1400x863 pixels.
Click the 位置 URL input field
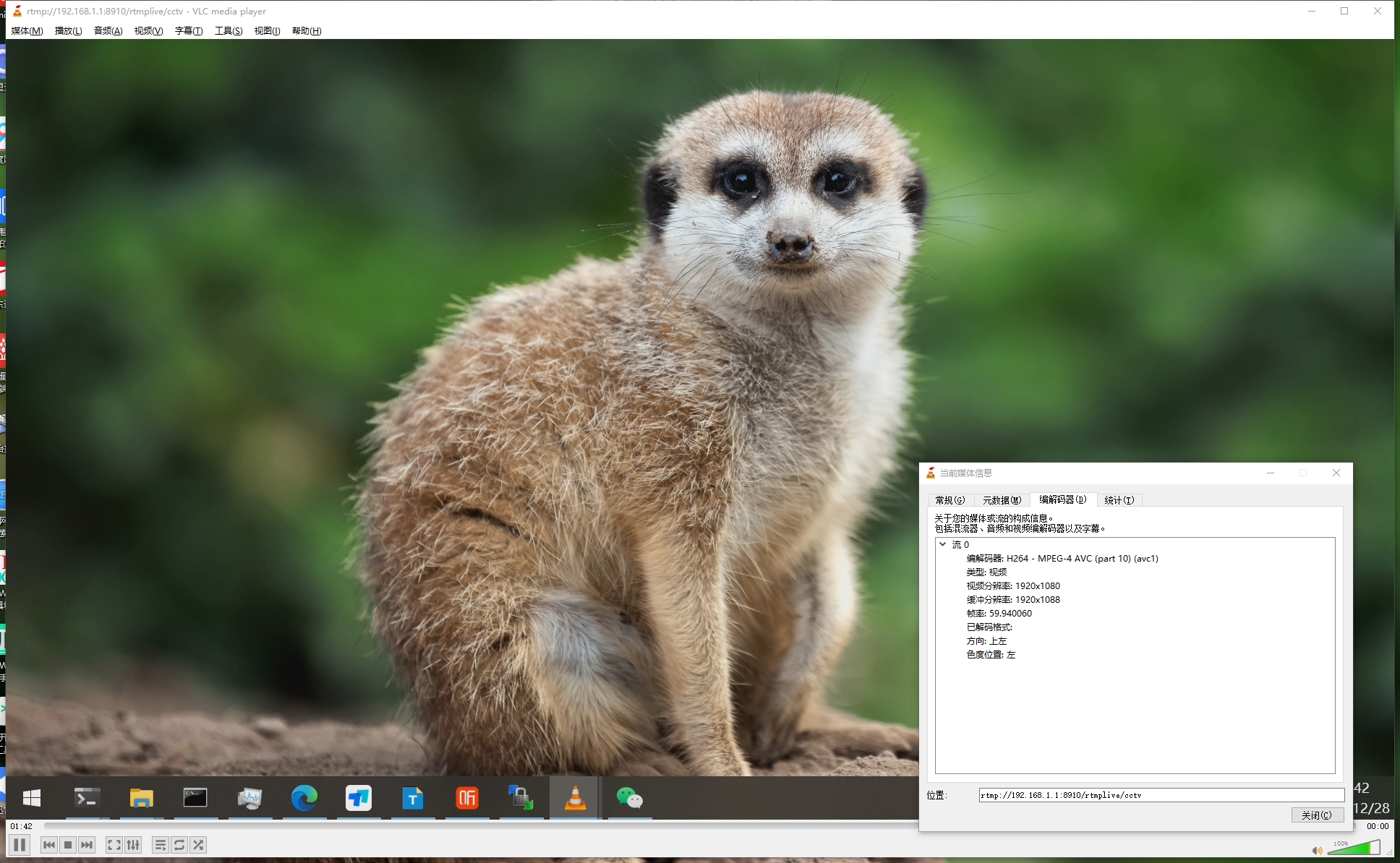1161,795
